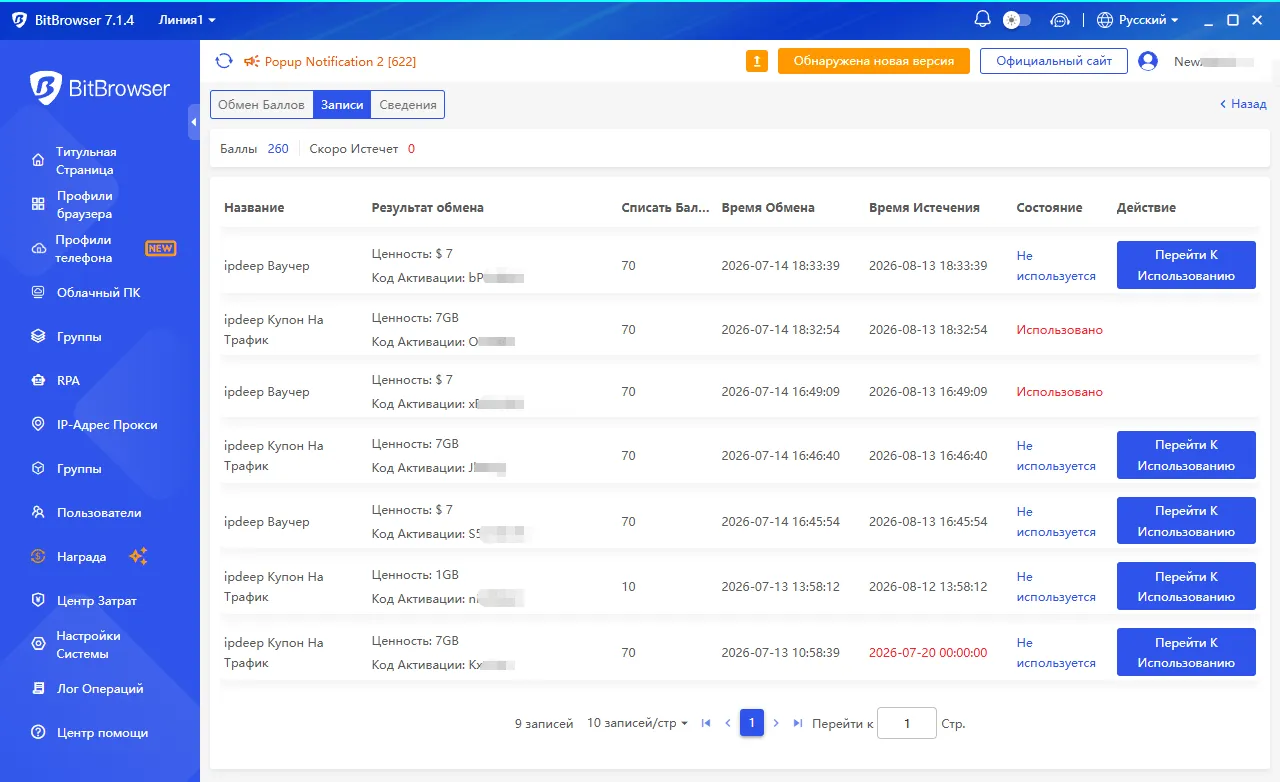The width and height of the screenshot is (1280, 782).
Task: Click the Официальный сайт button
Action: pyautogui.click(x=1054, y=61)
